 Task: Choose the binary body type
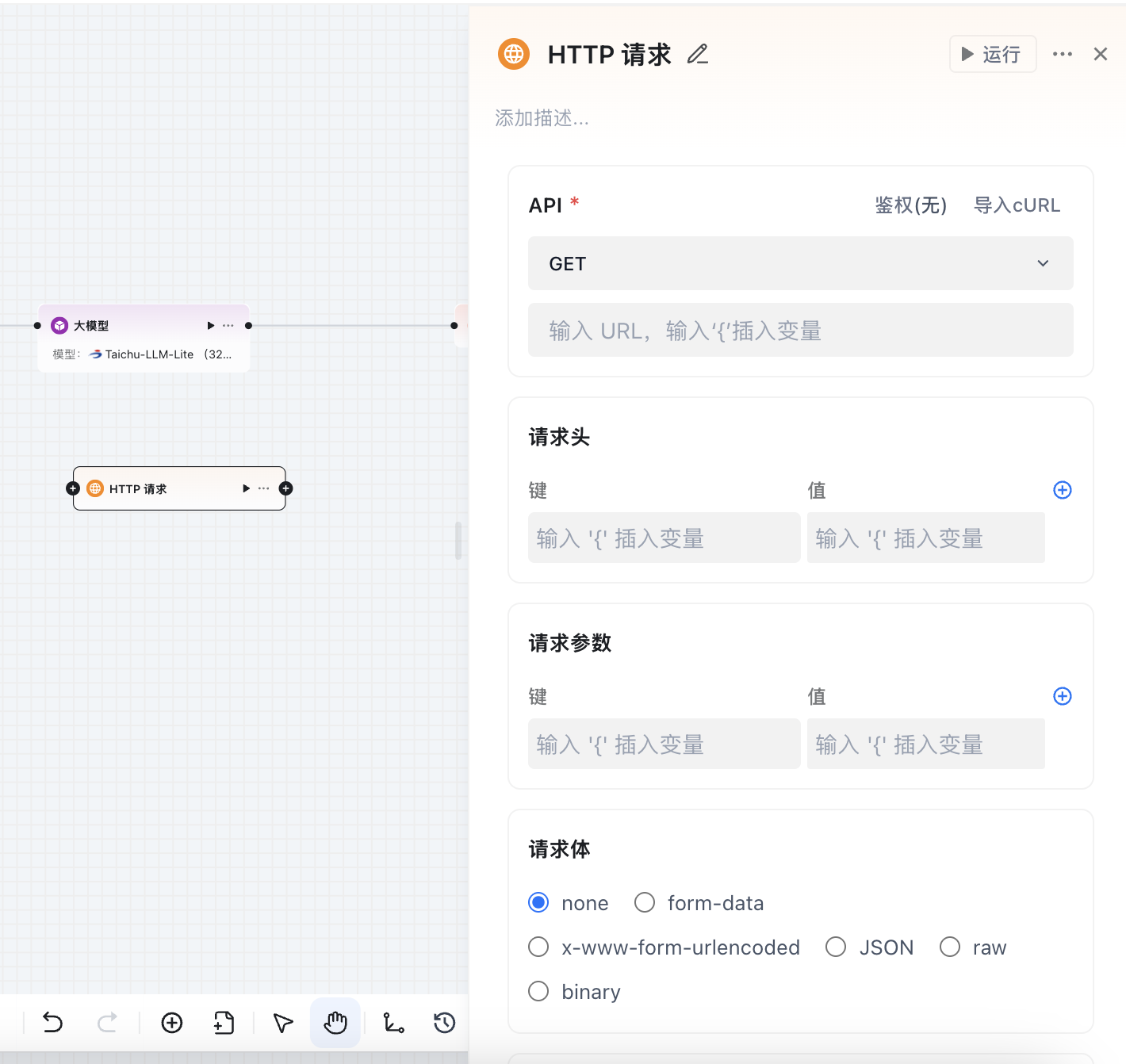pos(538,992)
